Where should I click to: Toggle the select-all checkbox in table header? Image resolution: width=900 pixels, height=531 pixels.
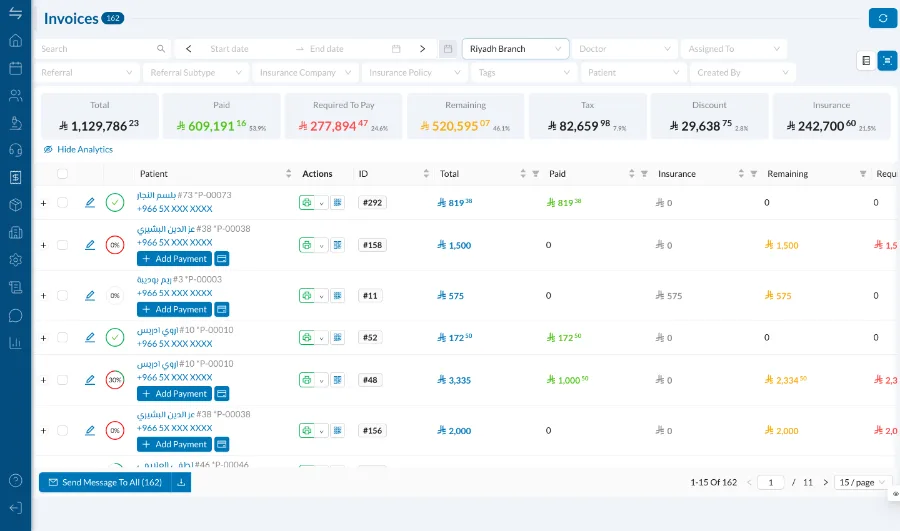pyautogui.click(x=63, y=174)
